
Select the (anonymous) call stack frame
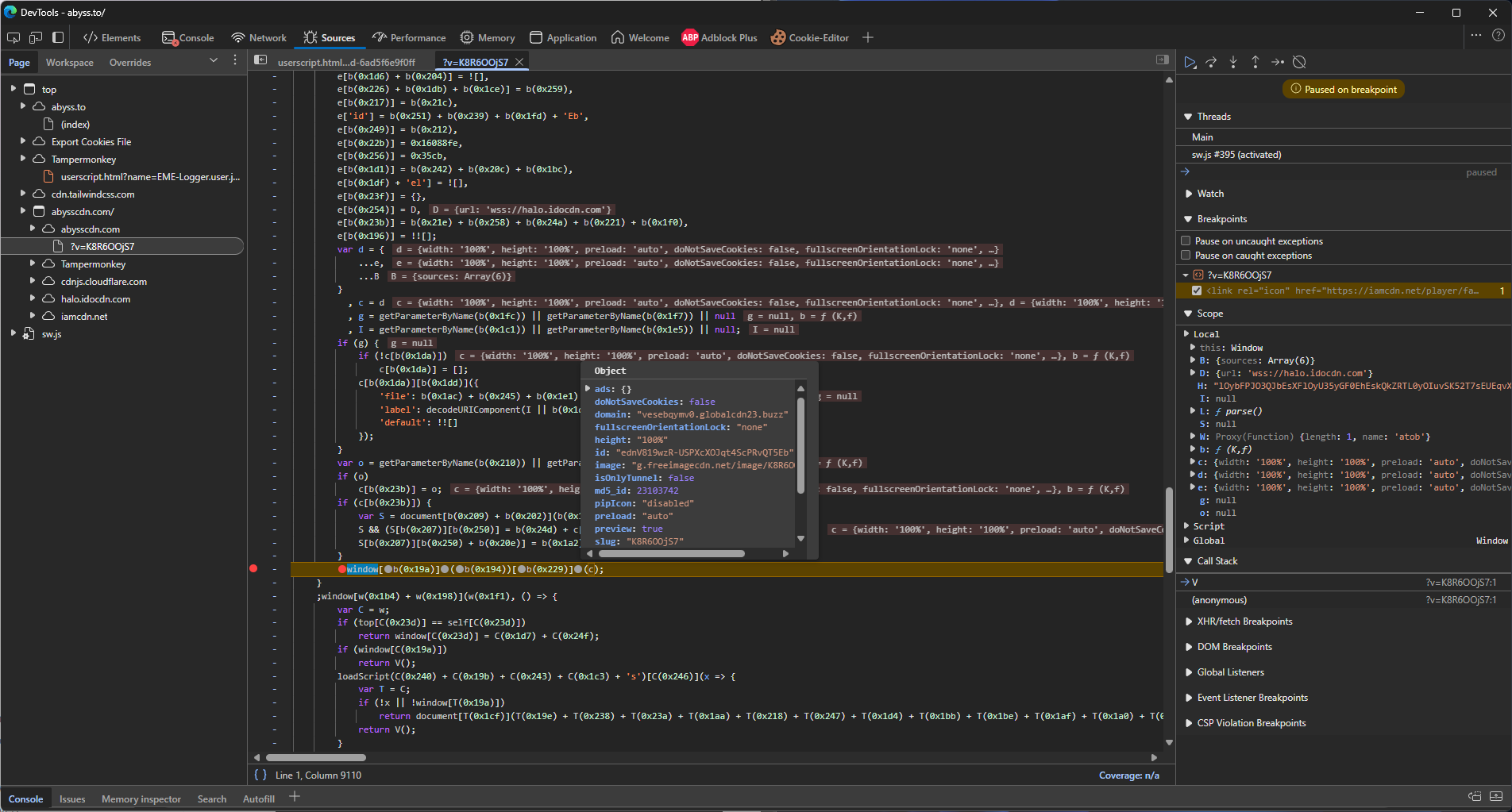click(x=1219, y=600)
